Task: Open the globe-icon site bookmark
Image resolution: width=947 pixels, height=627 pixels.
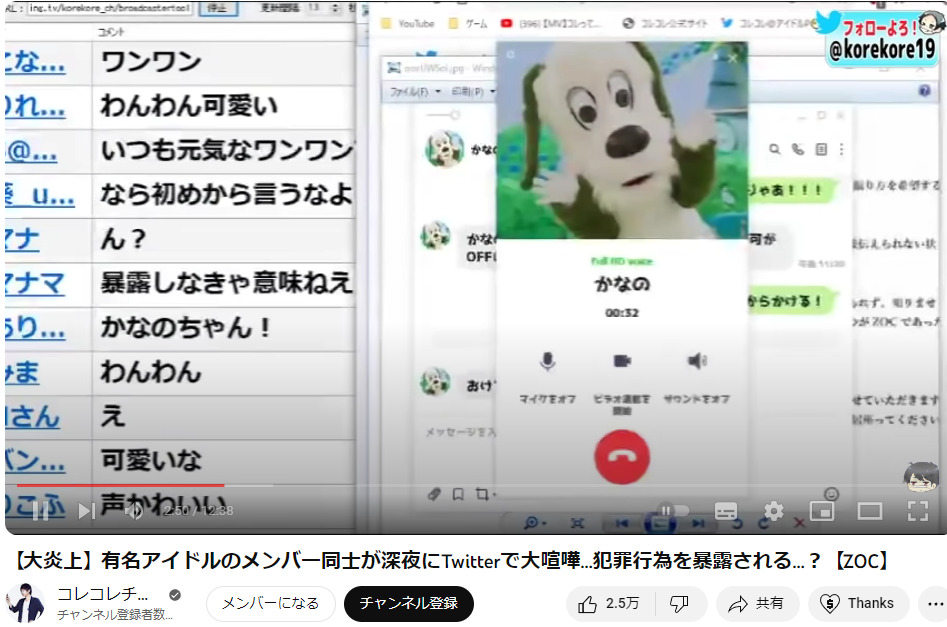Action: pyautogui.click(x=665, y=24)
